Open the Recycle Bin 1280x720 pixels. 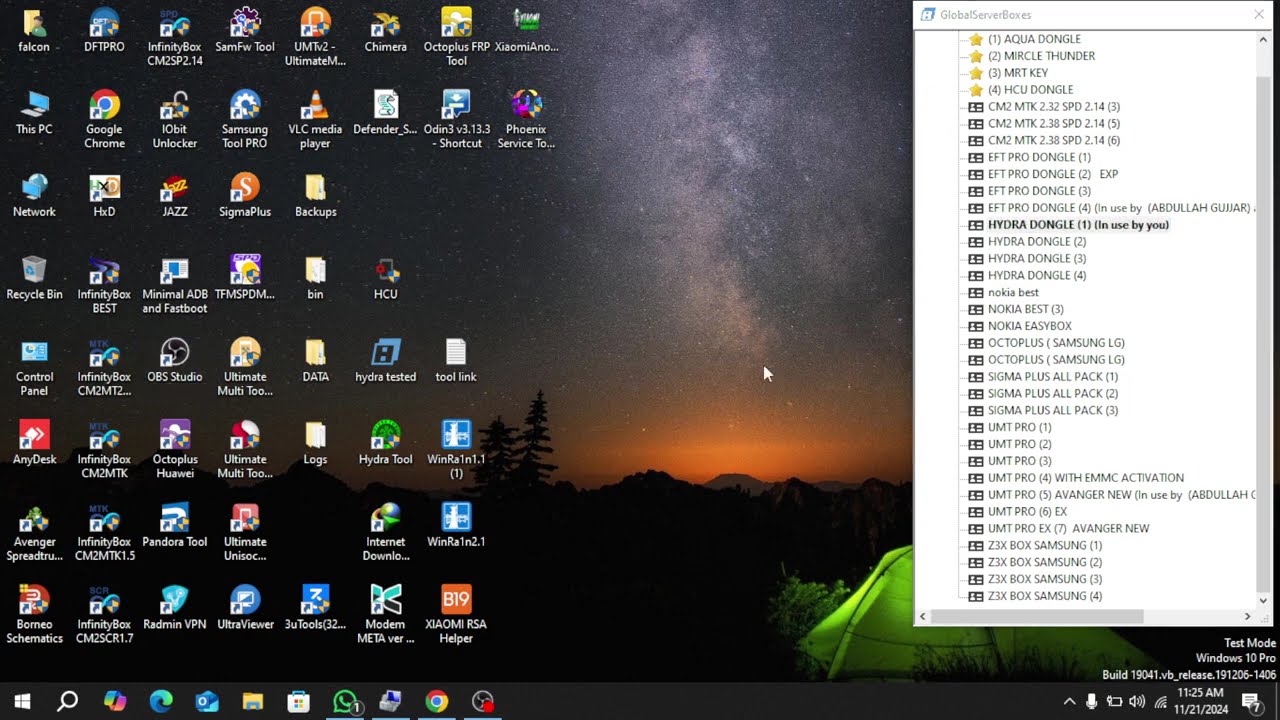34,278
